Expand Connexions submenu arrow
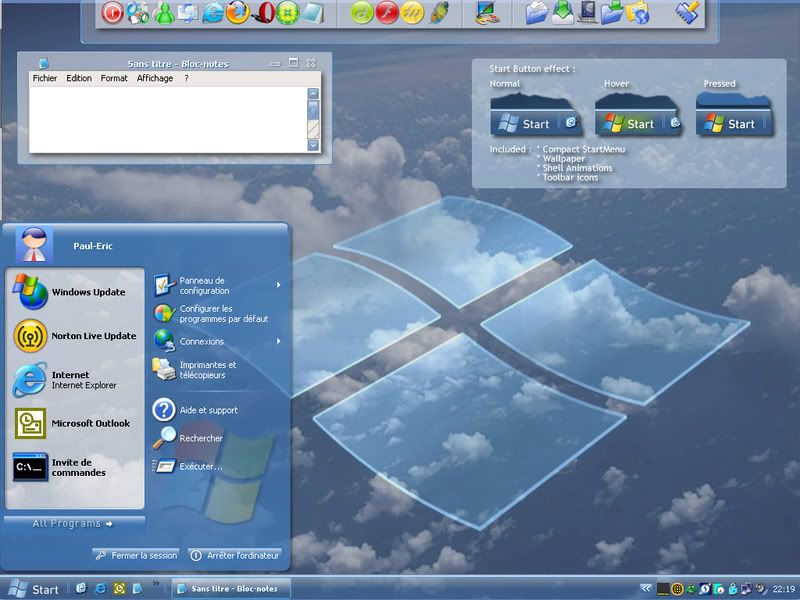This screenshot has width=800, height=600. (x=279, y=341)
